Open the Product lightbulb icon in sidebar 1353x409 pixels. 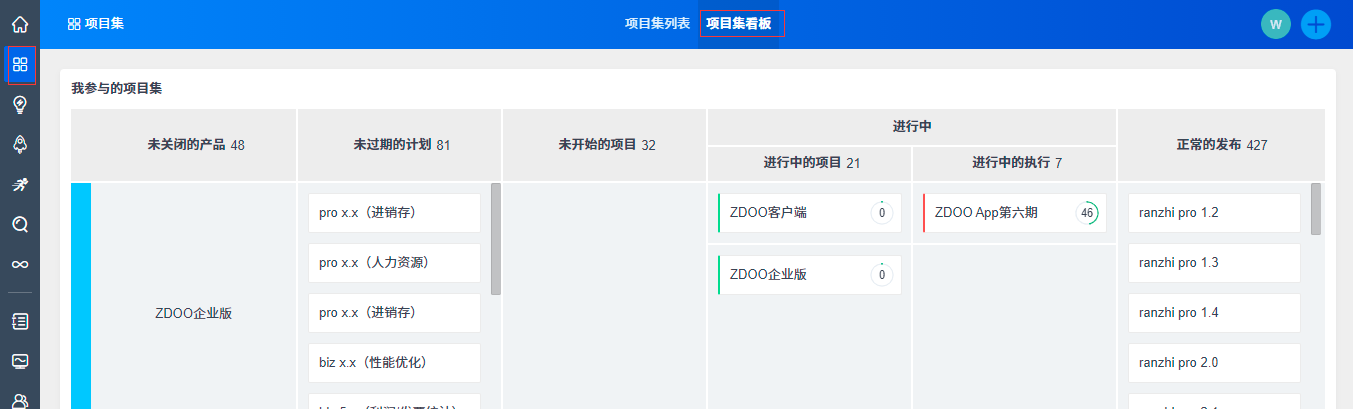pyautogui.click(x=19, y=104)
